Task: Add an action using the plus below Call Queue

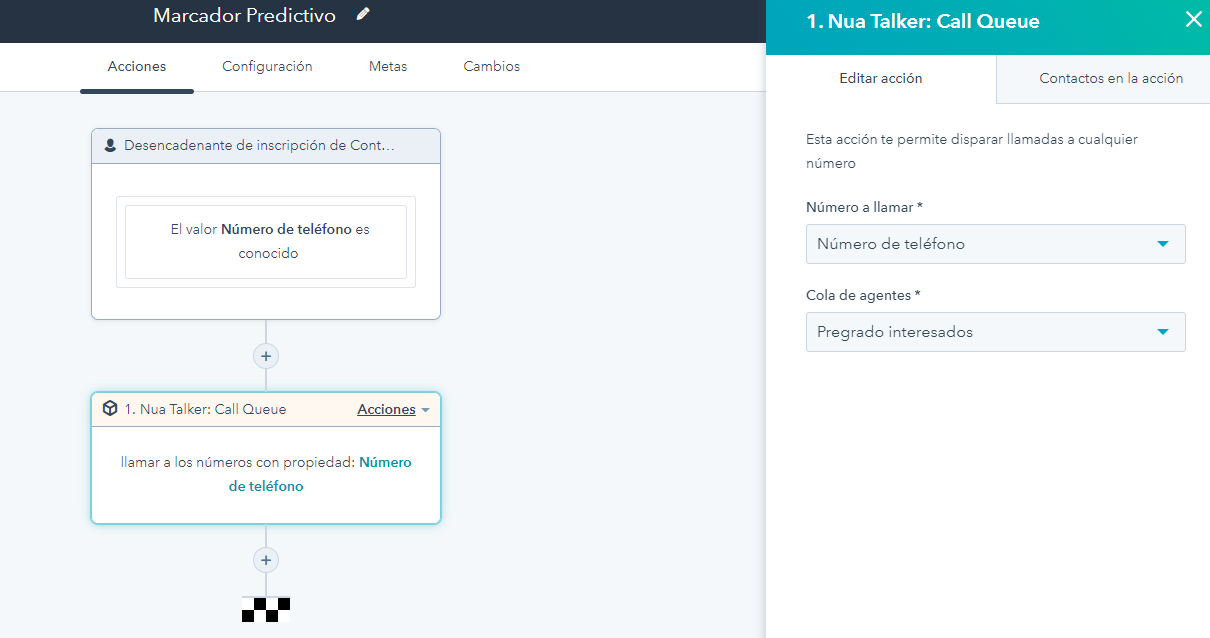Action: tap(266, 560)
